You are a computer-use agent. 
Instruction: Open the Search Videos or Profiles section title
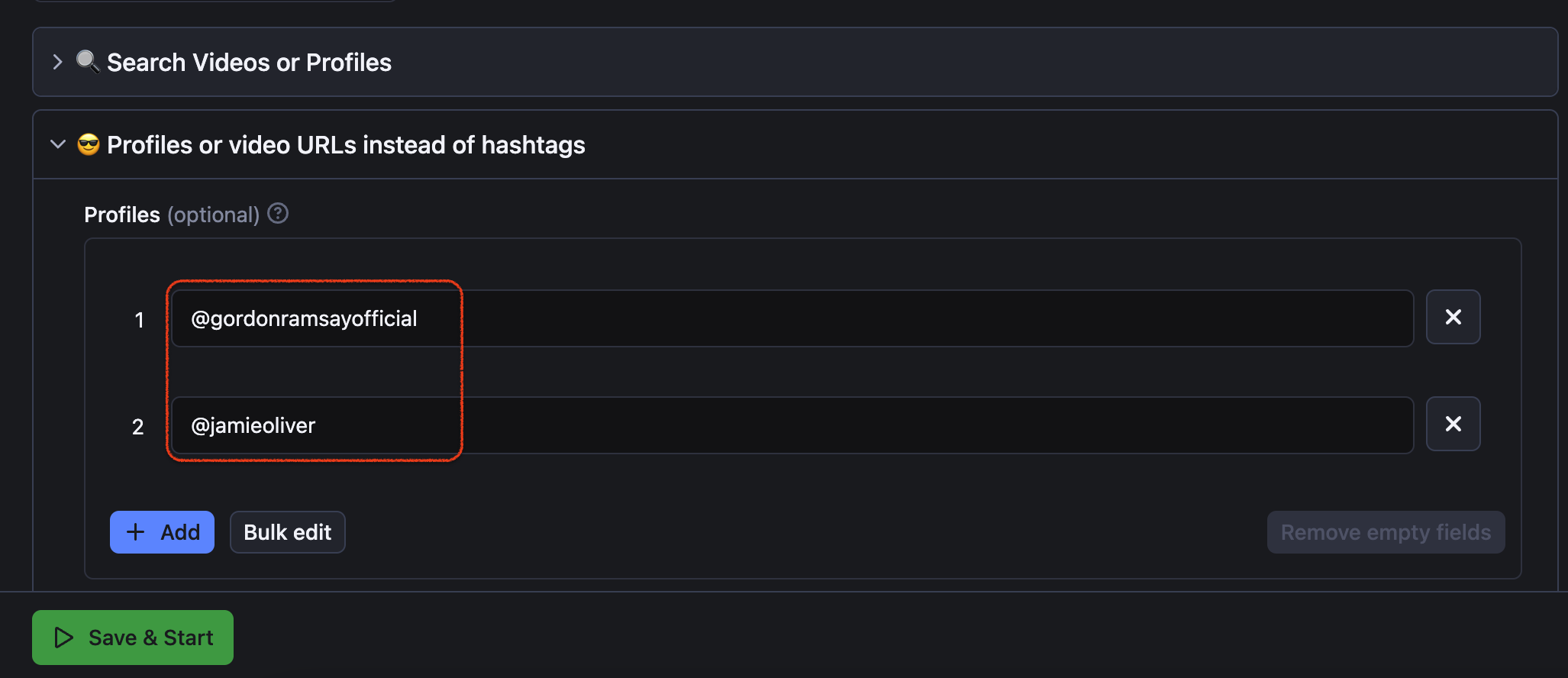[x=249, y=63]
